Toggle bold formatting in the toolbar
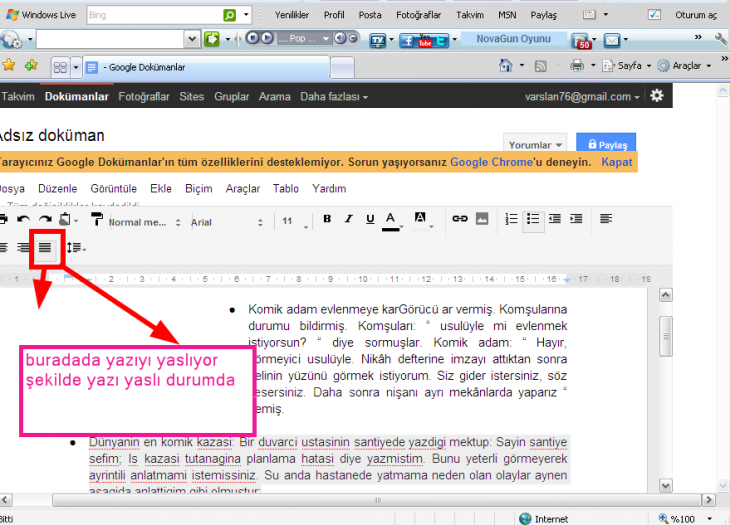Image resolution: width=730 pixels, height=525 pixels. 327,219
